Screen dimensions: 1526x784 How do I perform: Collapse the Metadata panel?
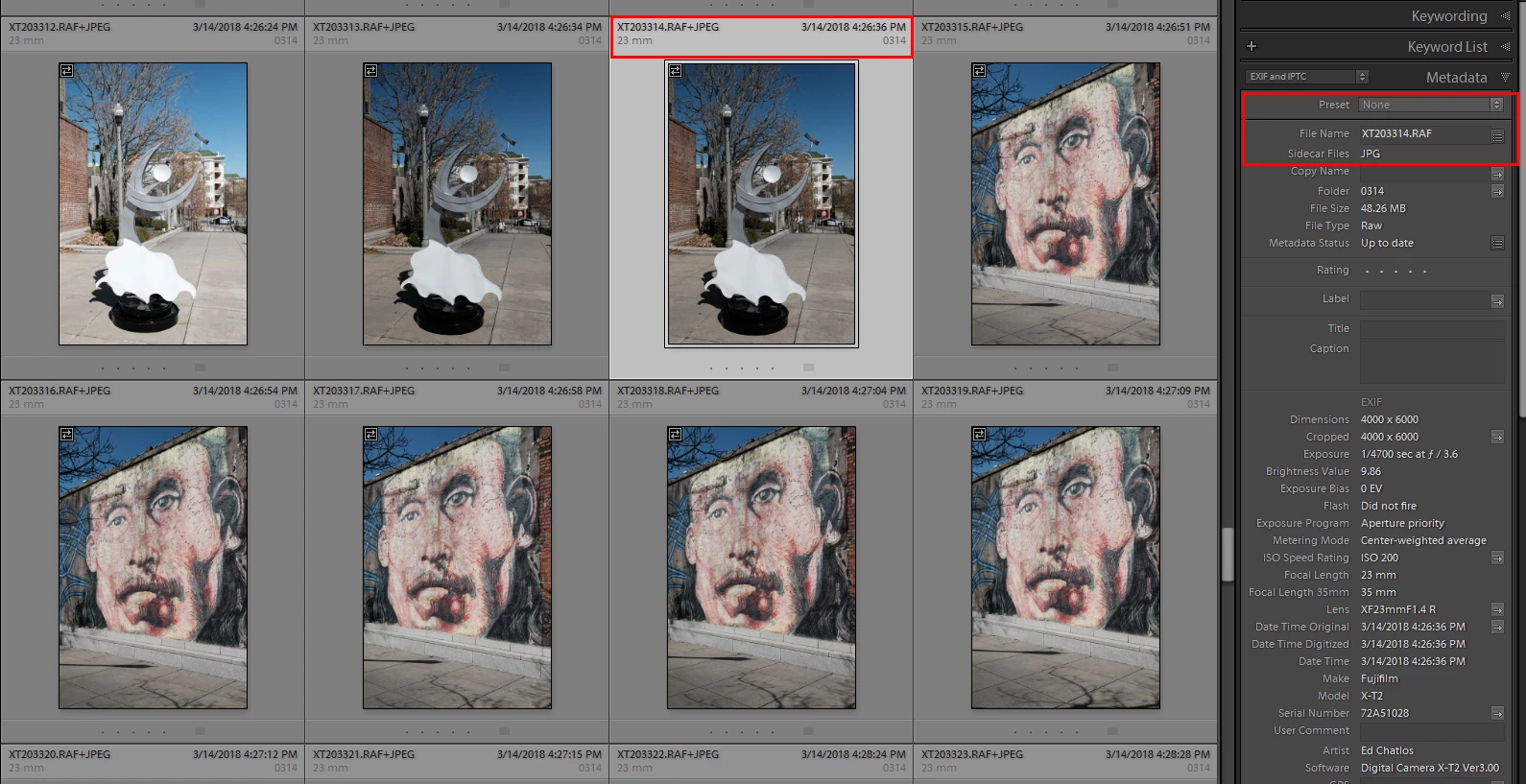[1505, 78]
